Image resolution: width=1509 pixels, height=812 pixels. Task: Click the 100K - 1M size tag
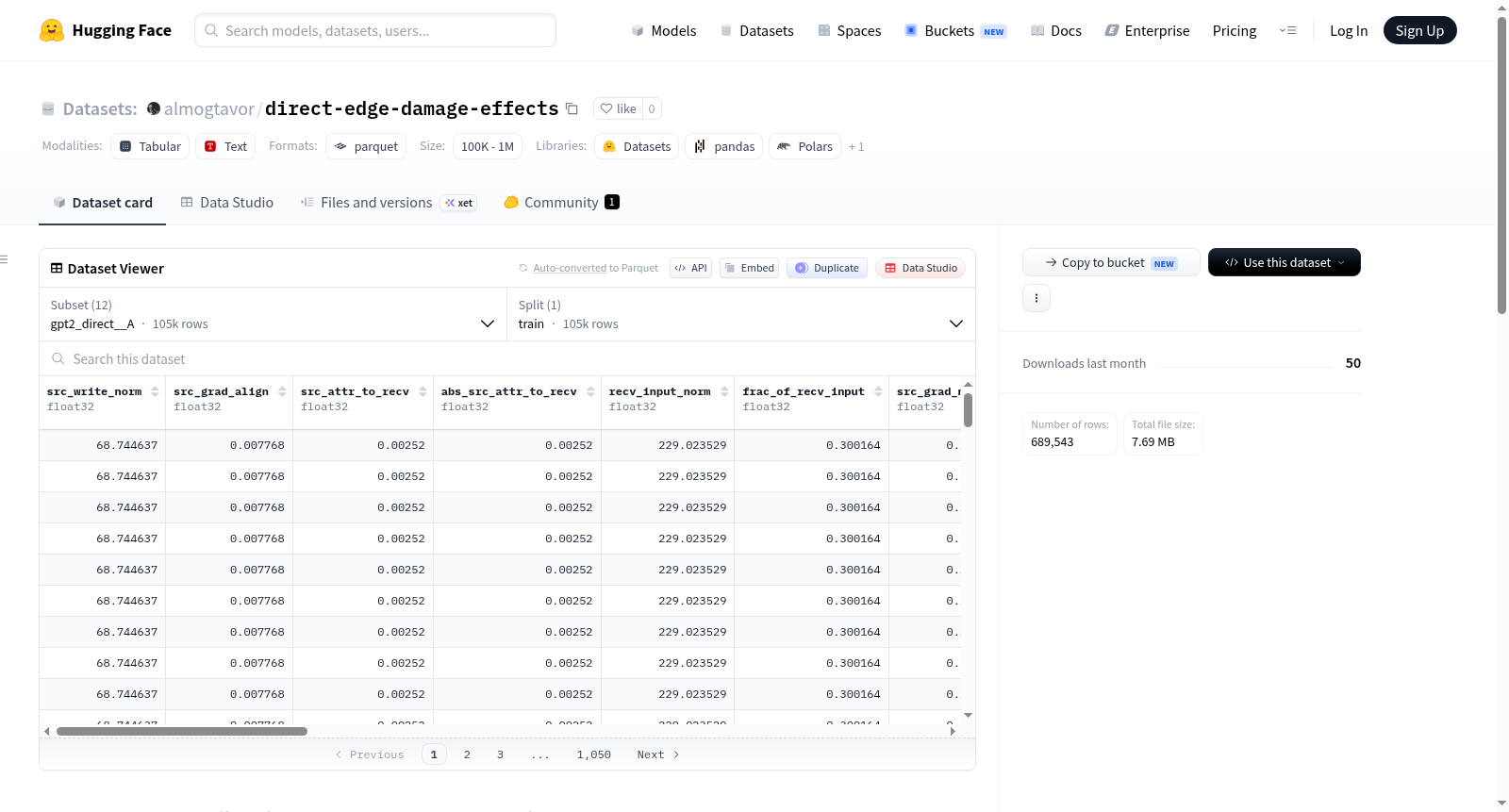pos(488,146)
